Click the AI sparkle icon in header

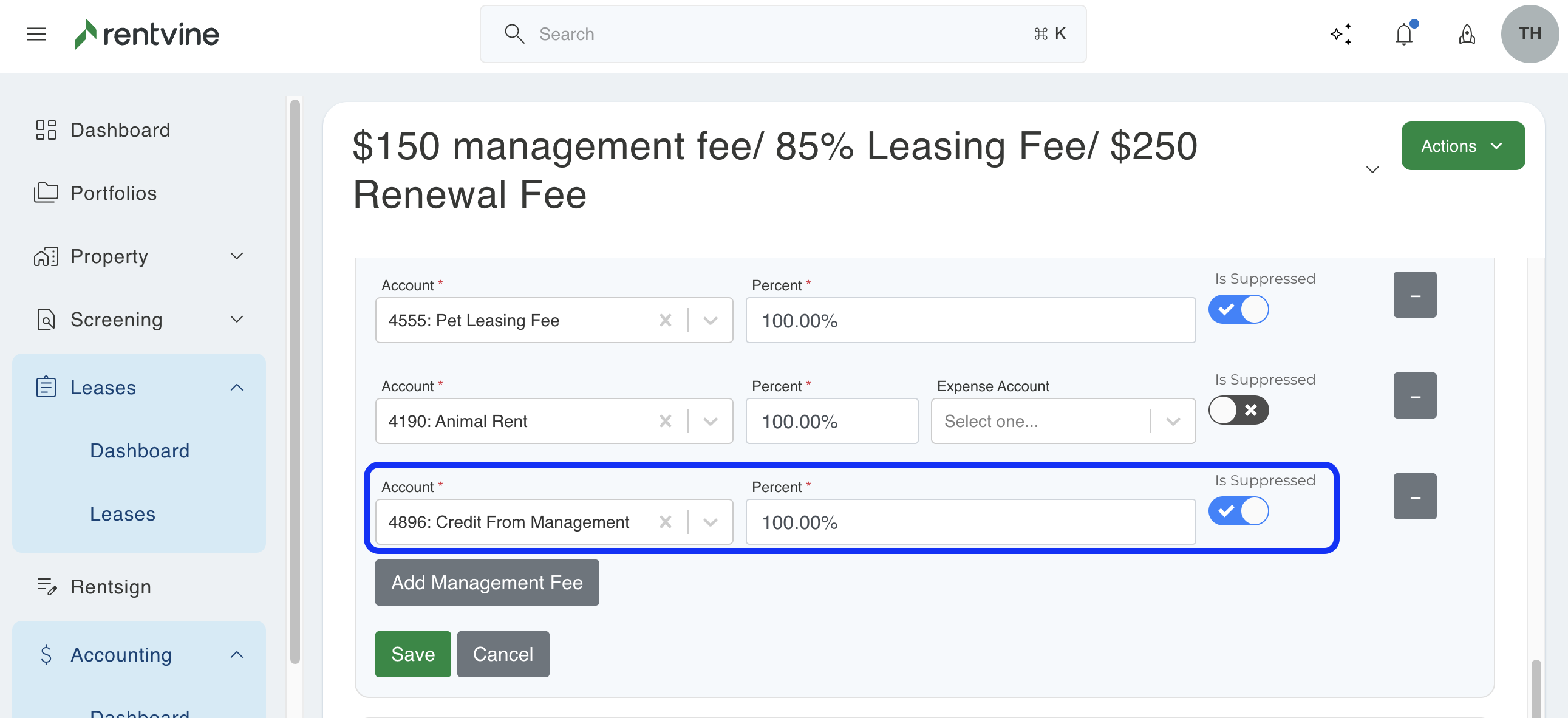coord(1341,34)
